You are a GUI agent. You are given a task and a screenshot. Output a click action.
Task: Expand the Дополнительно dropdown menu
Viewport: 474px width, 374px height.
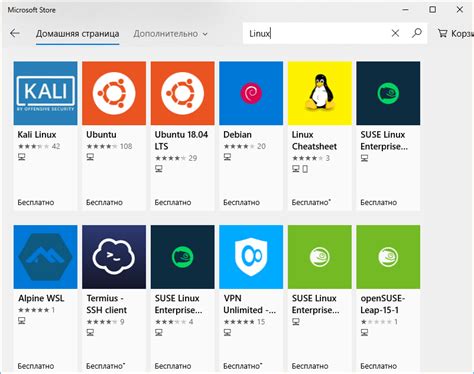tap(170, 34)
